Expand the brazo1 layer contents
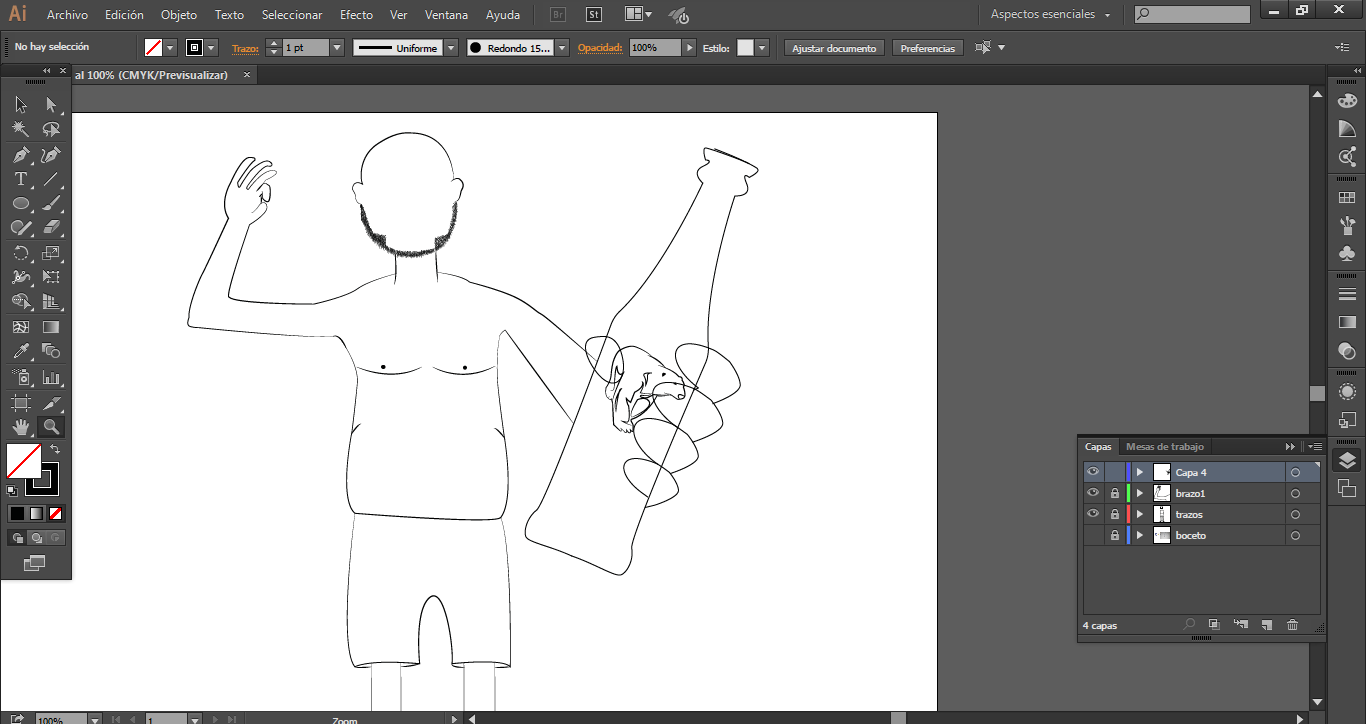The width and height of the screenshot is (1366, 724). pyautogui.click(x=1140, y=493)
